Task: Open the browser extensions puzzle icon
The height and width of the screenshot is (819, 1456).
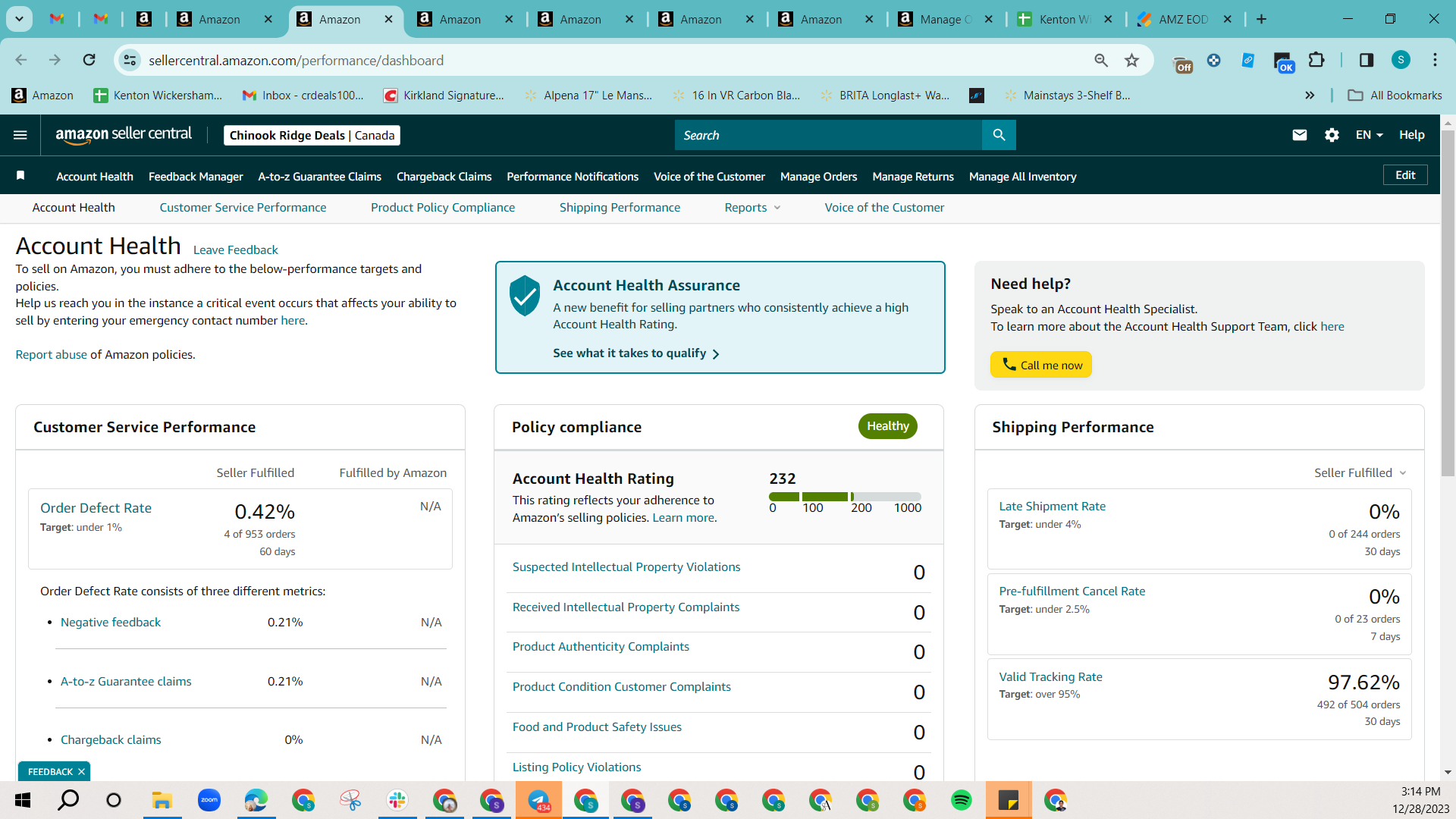Action: click(1316, 60)
